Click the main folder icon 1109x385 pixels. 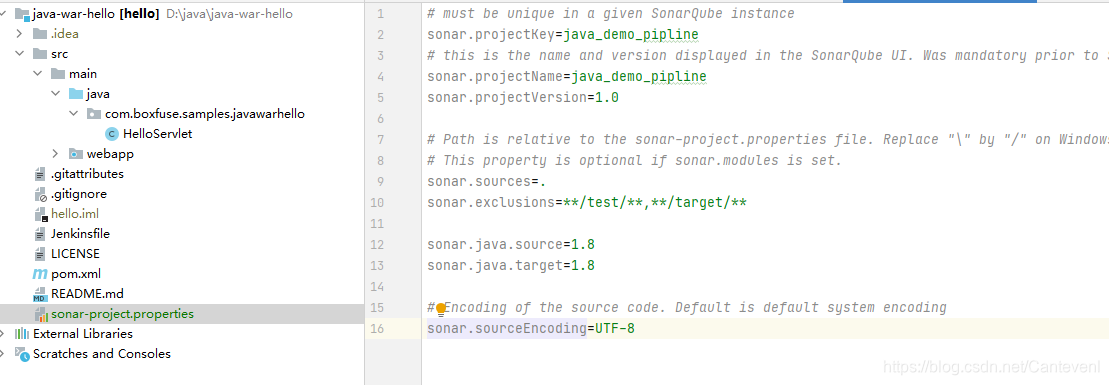58,74
